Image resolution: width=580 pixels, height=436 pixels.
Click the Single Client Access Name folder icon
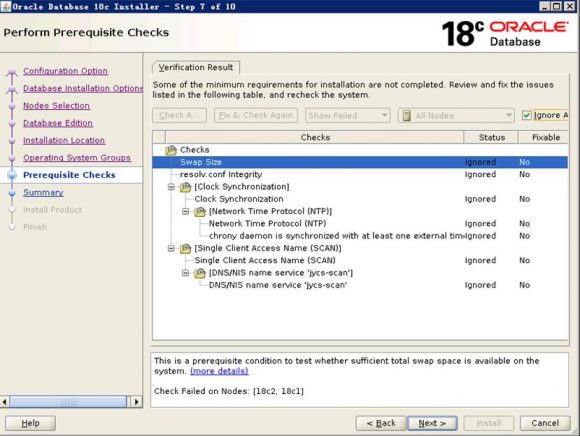185,249
